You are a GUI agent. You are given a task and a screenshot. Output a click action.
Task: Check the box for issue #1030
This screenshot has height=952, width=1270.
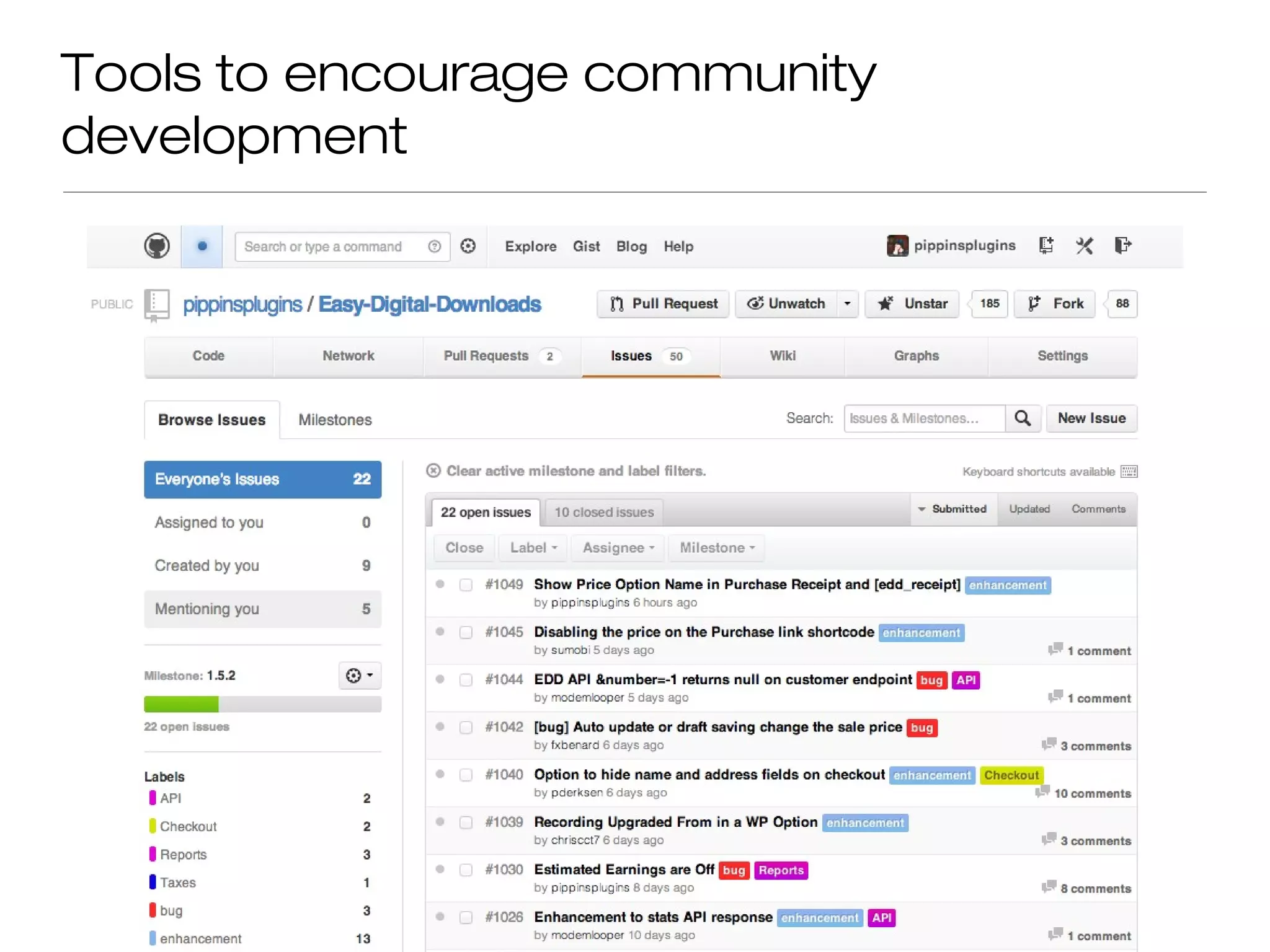(x=466, y=870)
